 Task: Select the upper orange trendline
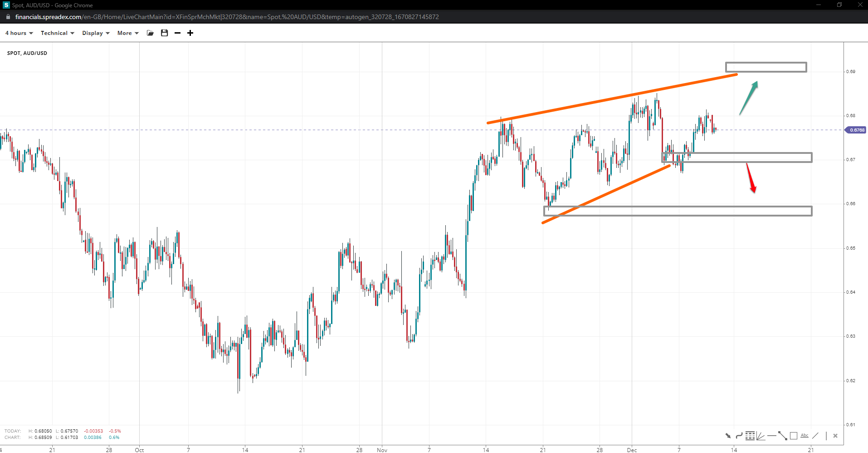pyautogui.click(x=612, y=98)
